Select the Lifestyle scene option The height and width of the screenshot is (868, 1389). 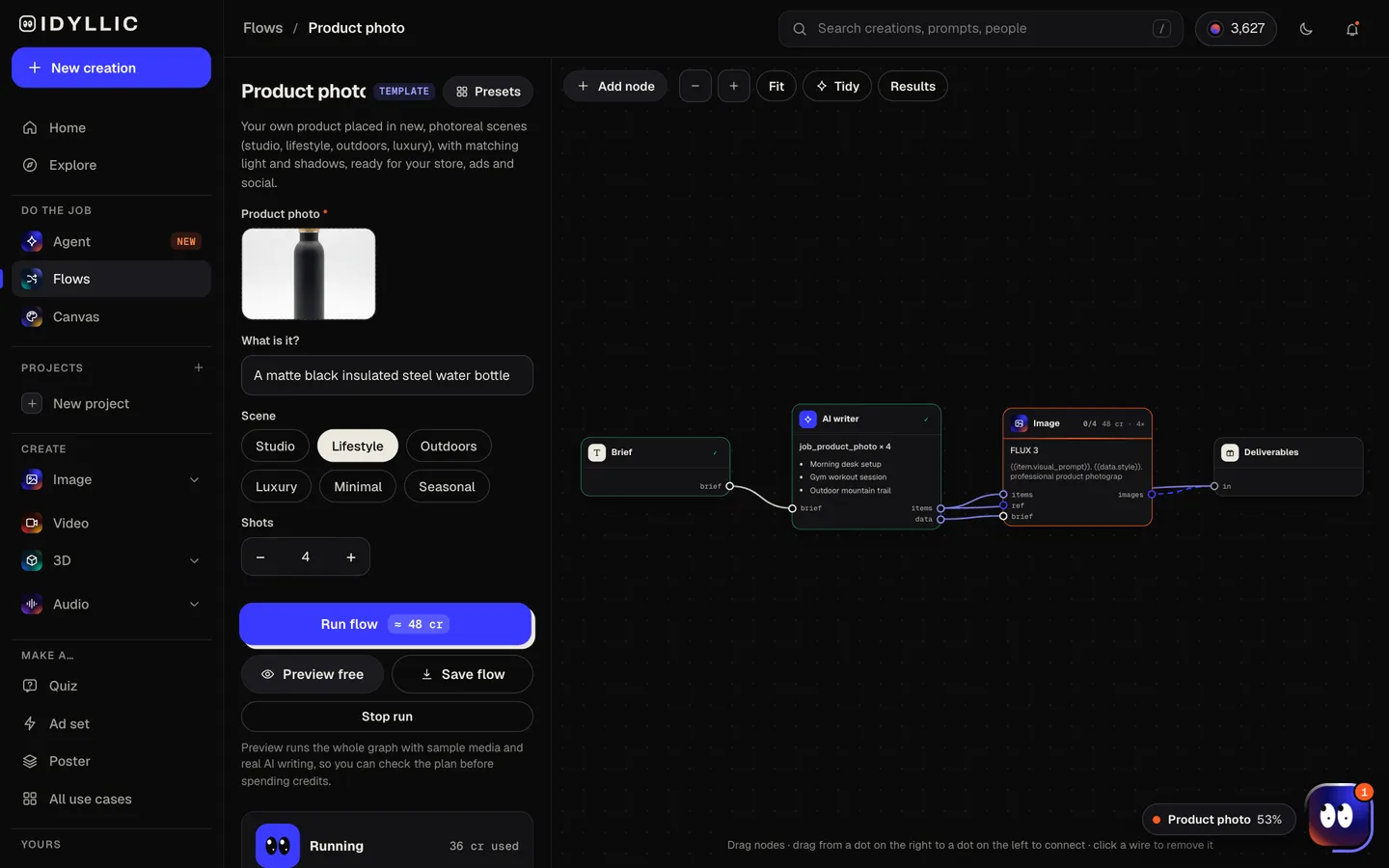(x=358, y=446)
